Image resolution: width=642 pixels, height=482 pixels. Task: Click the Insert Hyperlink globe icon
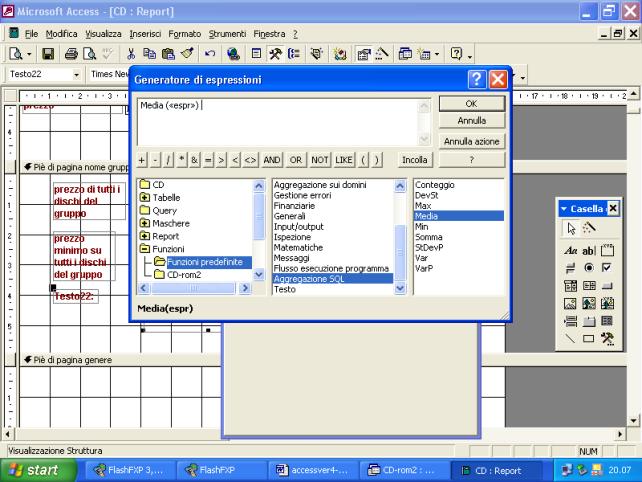(233, 54)
